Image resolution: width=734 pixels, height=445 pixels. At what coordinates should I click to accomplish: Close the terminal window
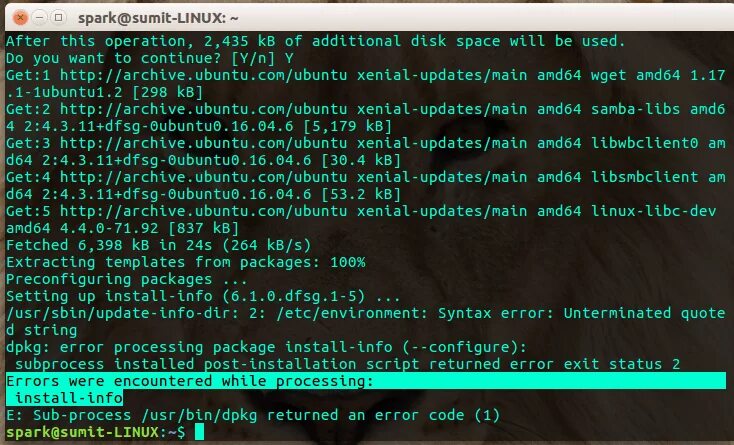[x=20, y=18]
